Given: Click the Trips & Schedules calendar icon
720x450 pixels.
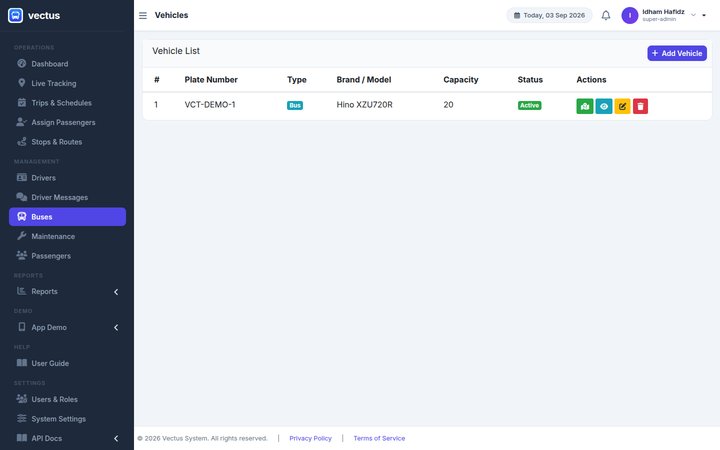Looking at the screenshot, I should tap(22, 102).
